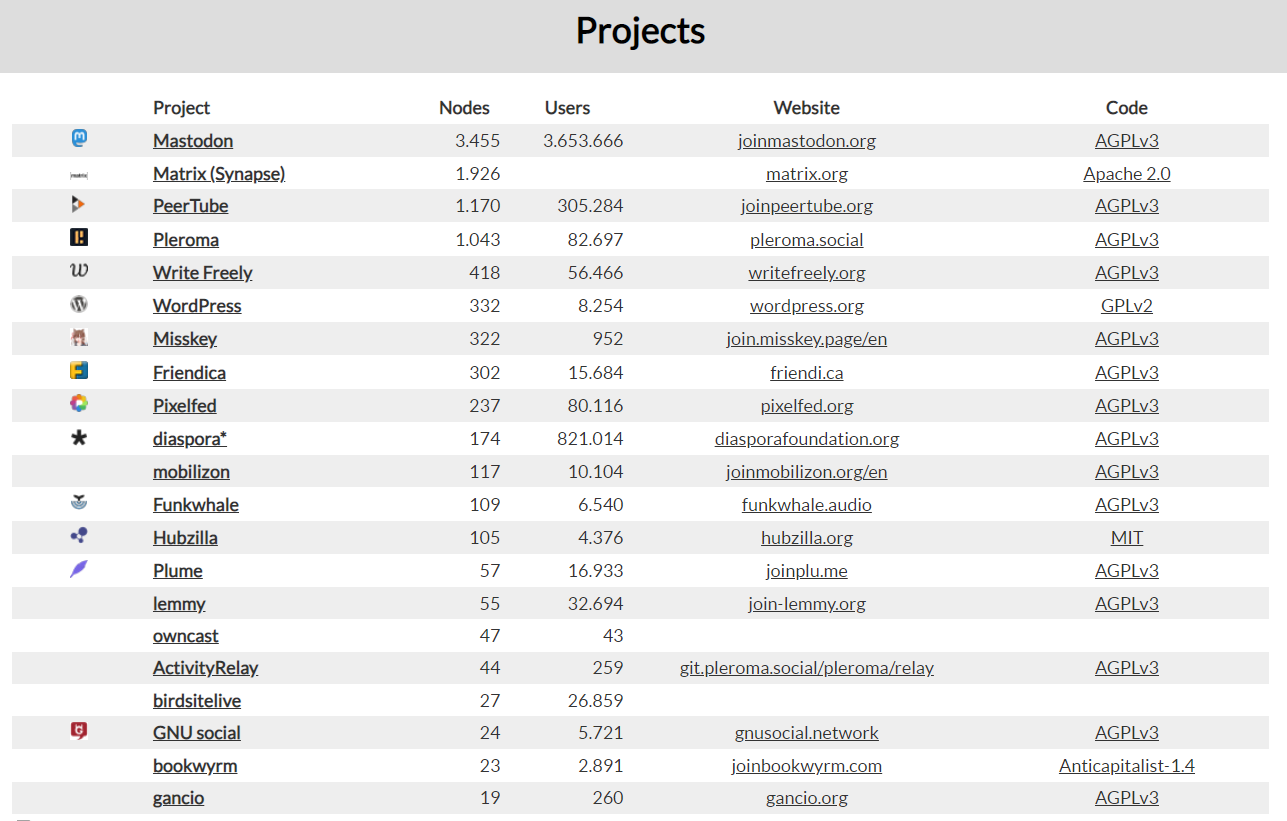The width and height of the screenshot is (1287, 821).
Task: Visit the wordpress.org website link
Action: coord(807,306)
